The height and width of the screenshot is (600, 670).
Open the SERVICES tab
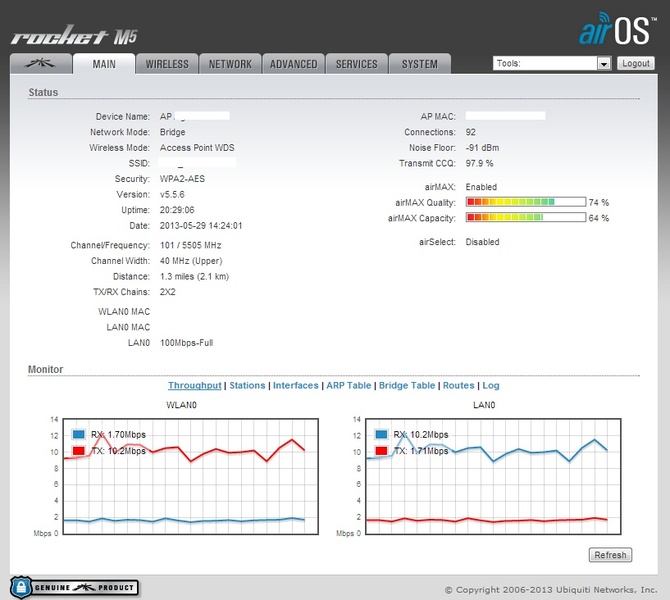(356, 64)
